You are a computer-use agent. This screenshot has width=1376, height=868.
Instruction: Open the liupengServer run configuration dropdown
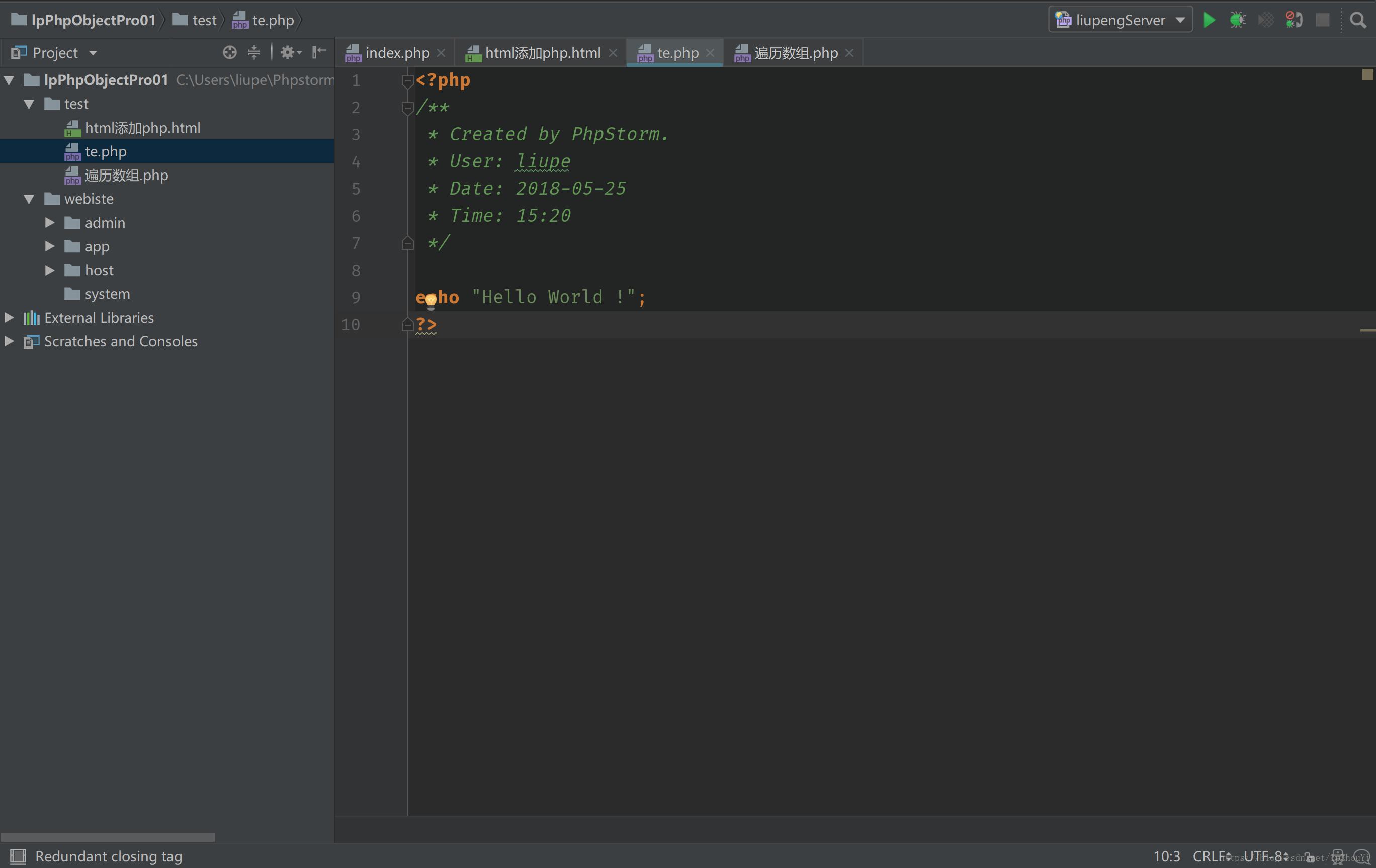click(x=1120, y=21)
